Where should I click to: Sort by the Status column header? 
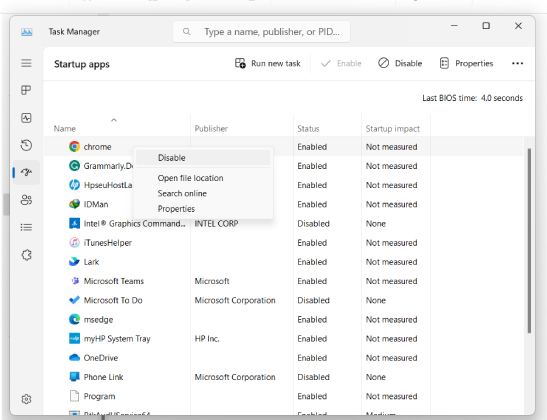point(308,129)
